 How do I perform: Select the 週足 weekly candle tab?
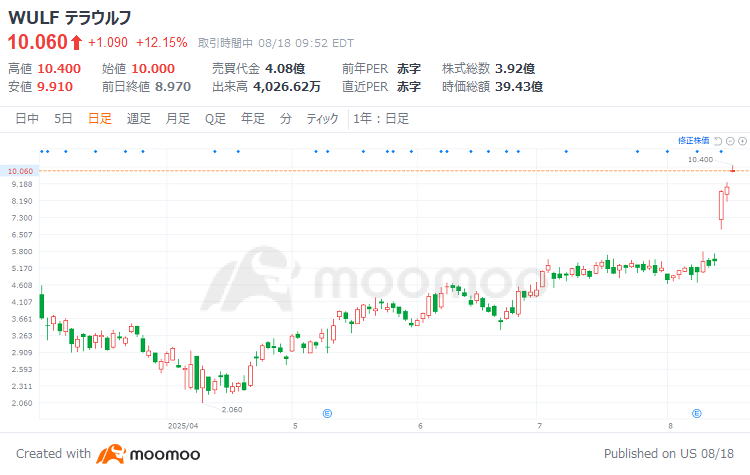point(139,119)
